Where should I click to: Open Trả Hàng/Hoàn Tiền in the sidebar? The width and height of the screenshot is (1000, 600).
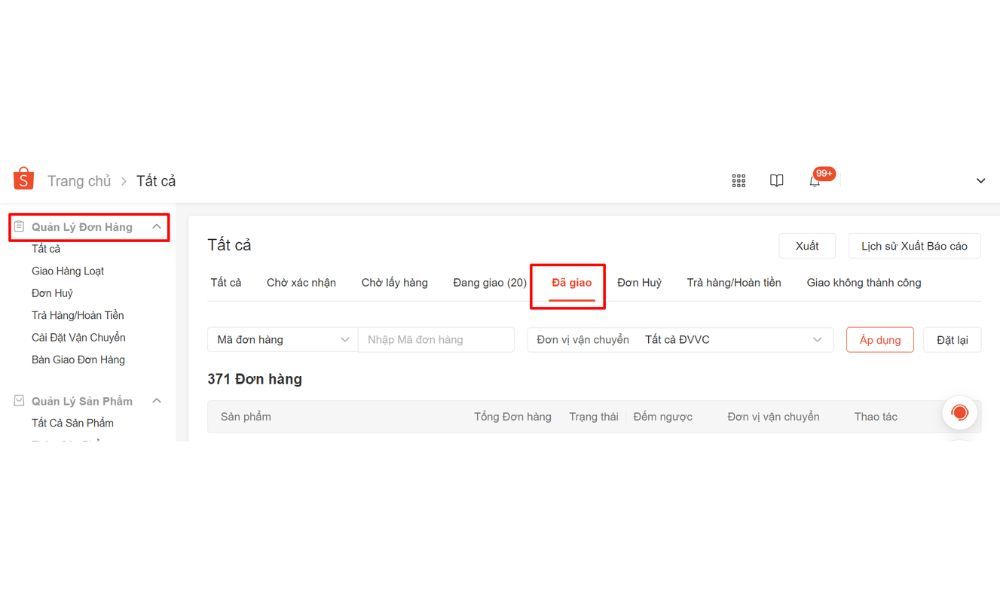pos(78,315)
